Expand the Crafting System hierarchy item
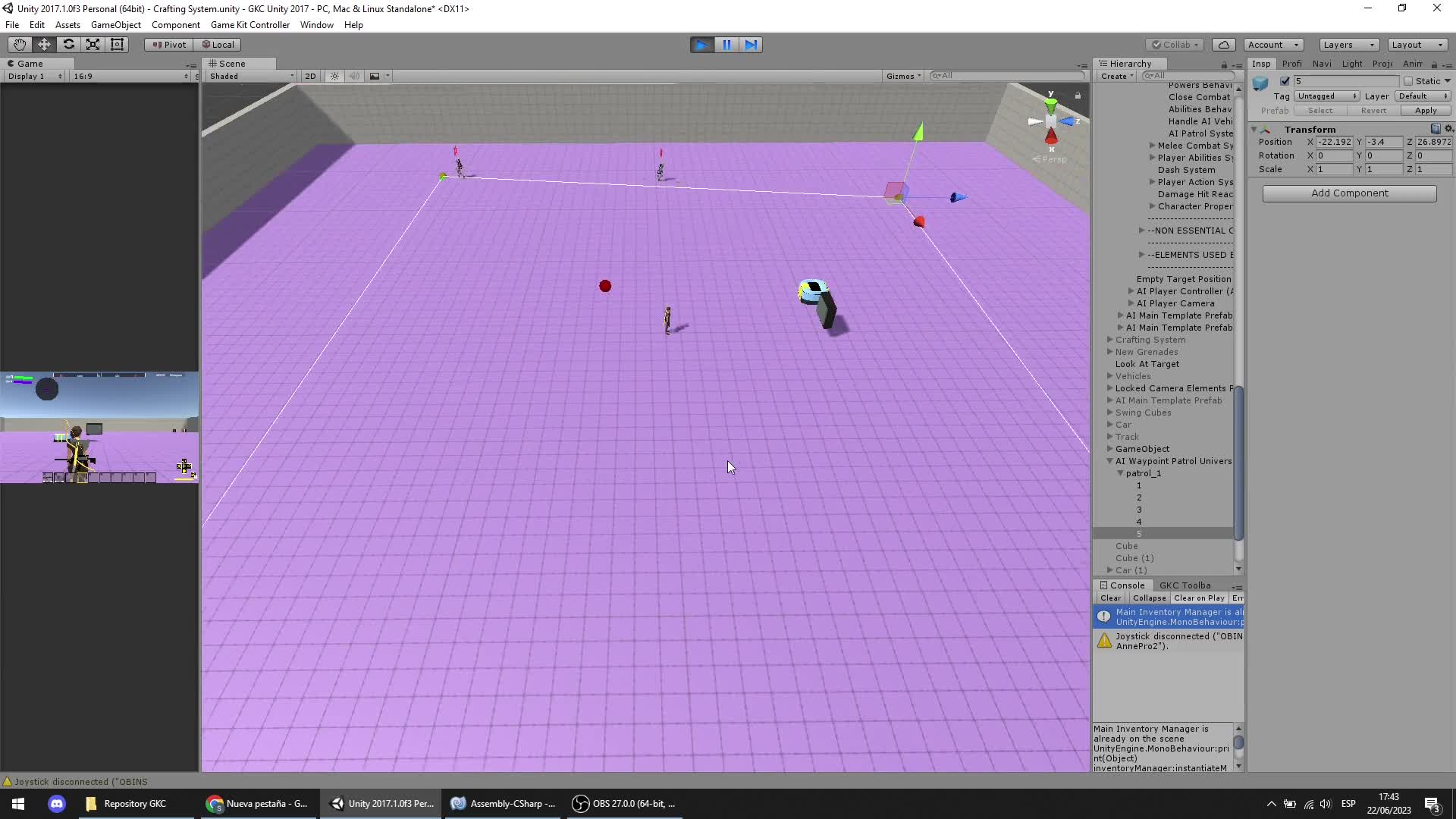This screenshot has height=819, width=1456. 1109,340
